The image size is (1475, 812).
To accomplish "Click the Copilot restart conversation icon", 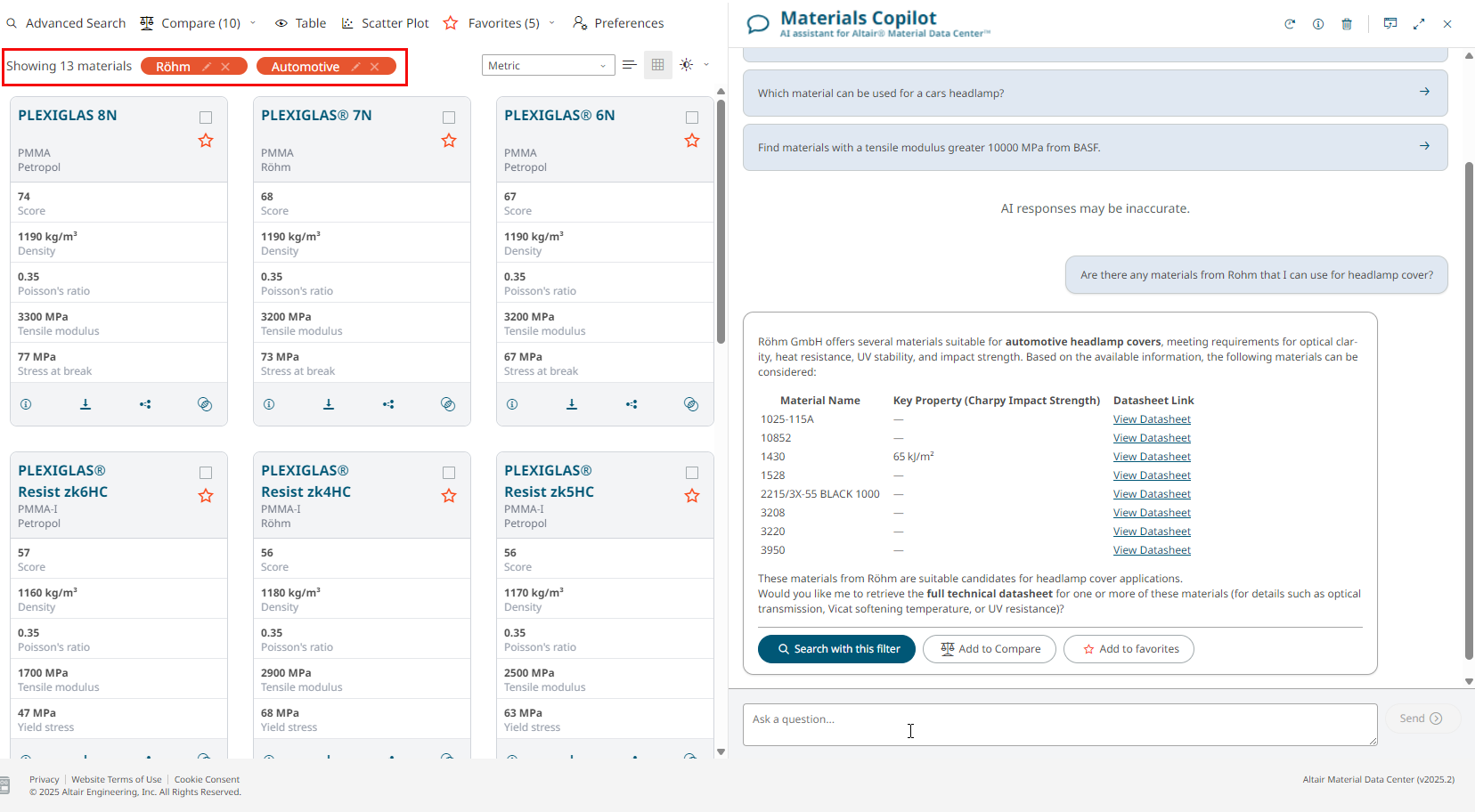I will pyautogui.click(x=1289, y=24).
